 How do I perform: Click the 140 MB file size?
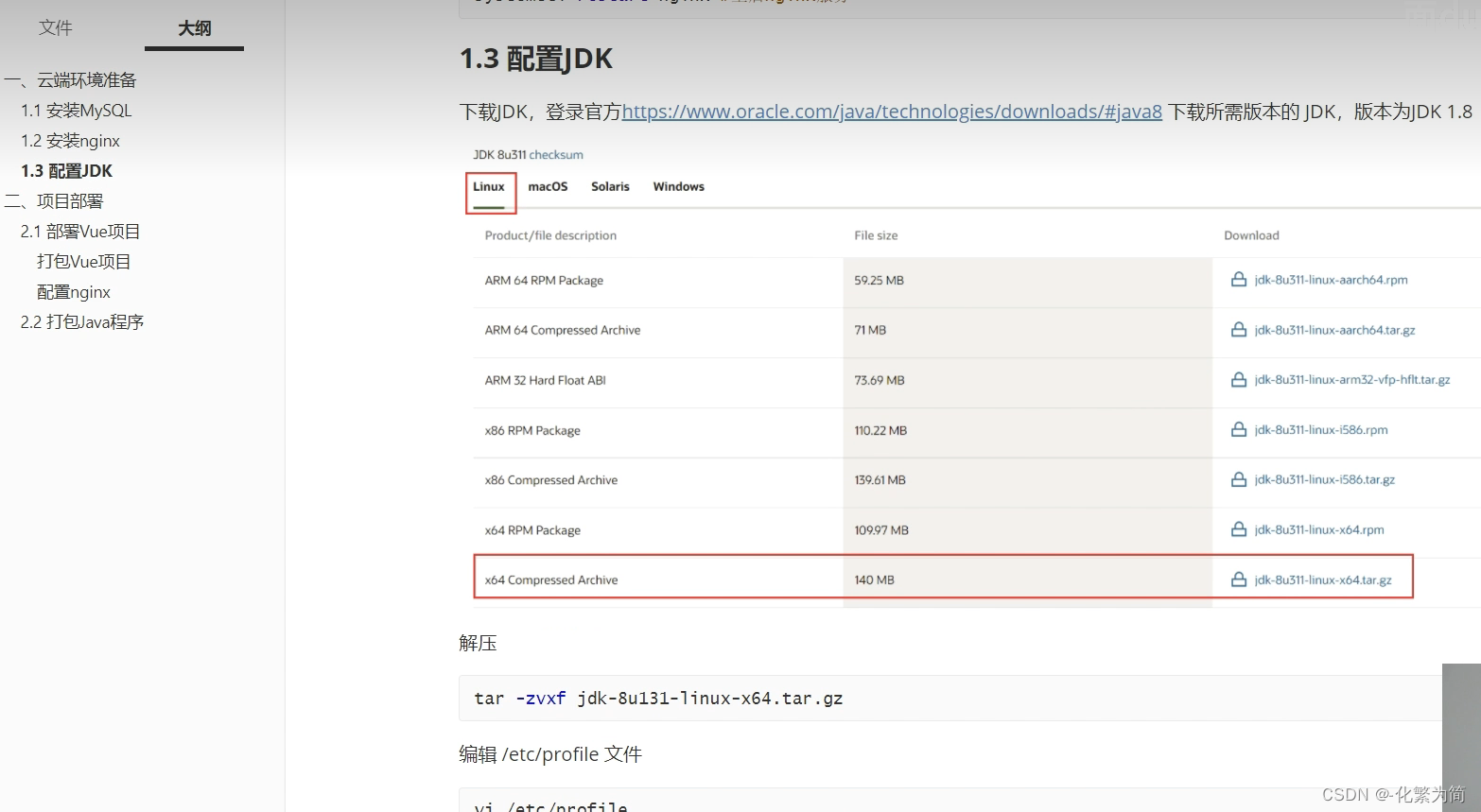click(874, 580)
